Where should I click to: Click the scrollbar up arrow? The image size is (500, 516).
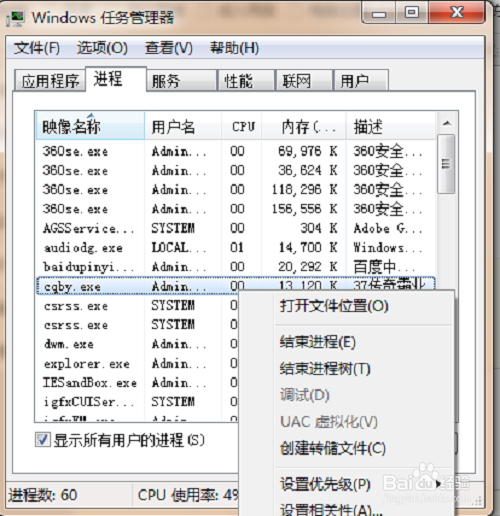pyautogui.click(x=447, y=124)
